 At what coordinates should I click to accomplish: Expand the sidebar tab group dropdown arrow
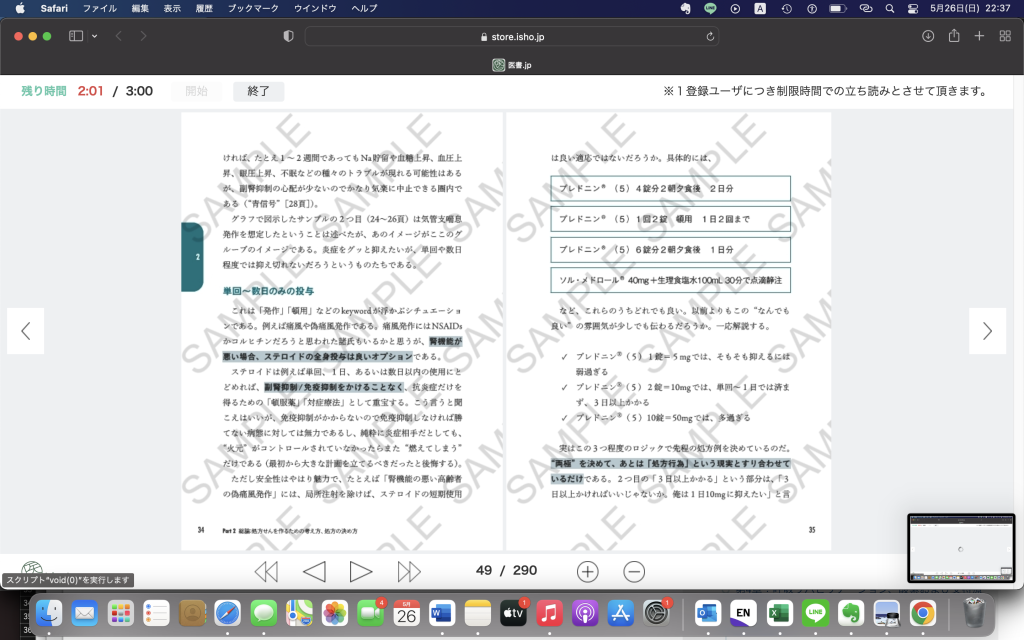(95, 36)
